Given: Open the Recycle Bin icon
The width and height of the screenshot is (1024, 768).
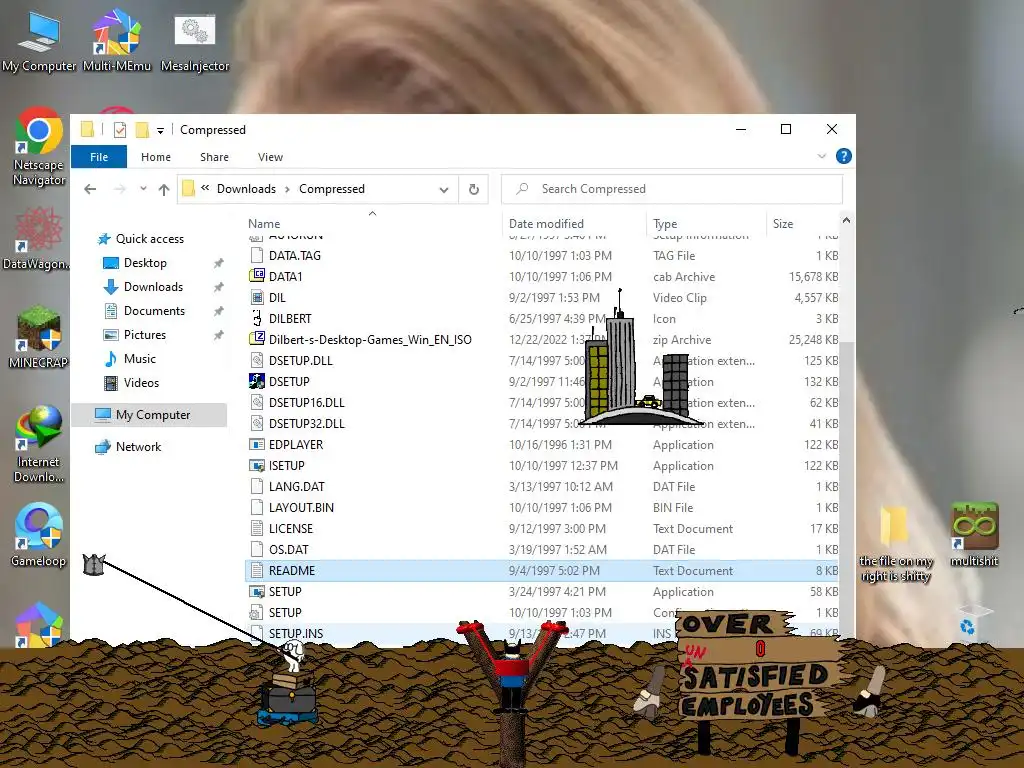Looking at the screenshot, I should [972, 622].
